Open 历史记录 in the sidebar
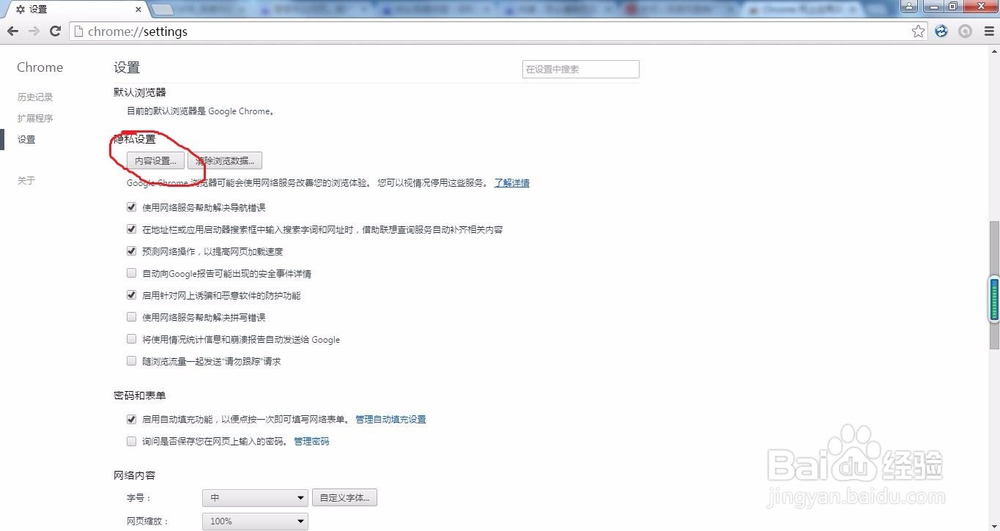1000x531 pixels. 35,97
